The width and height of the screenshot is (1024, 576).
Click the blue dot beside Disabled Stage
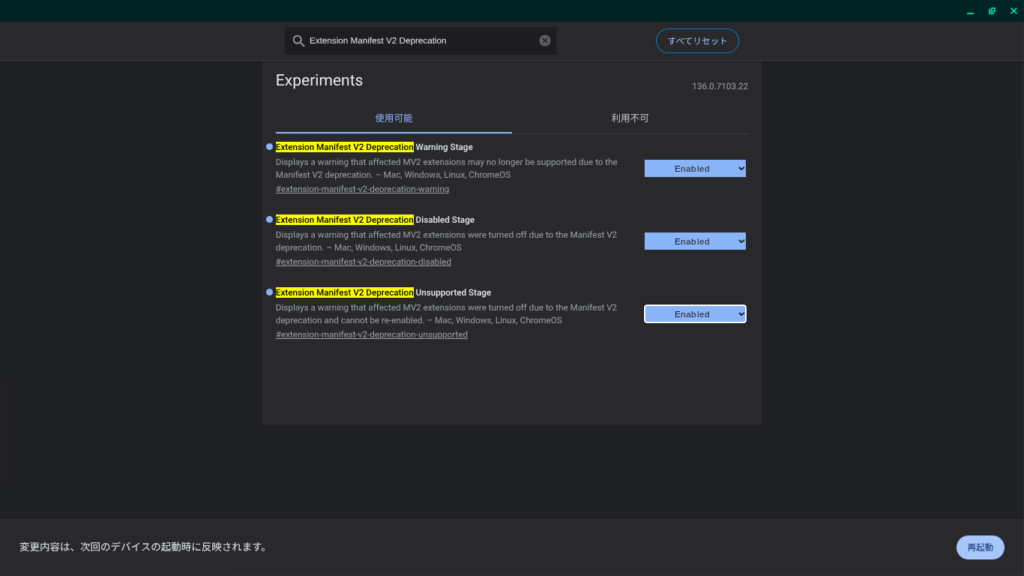(x=269, y=219)
